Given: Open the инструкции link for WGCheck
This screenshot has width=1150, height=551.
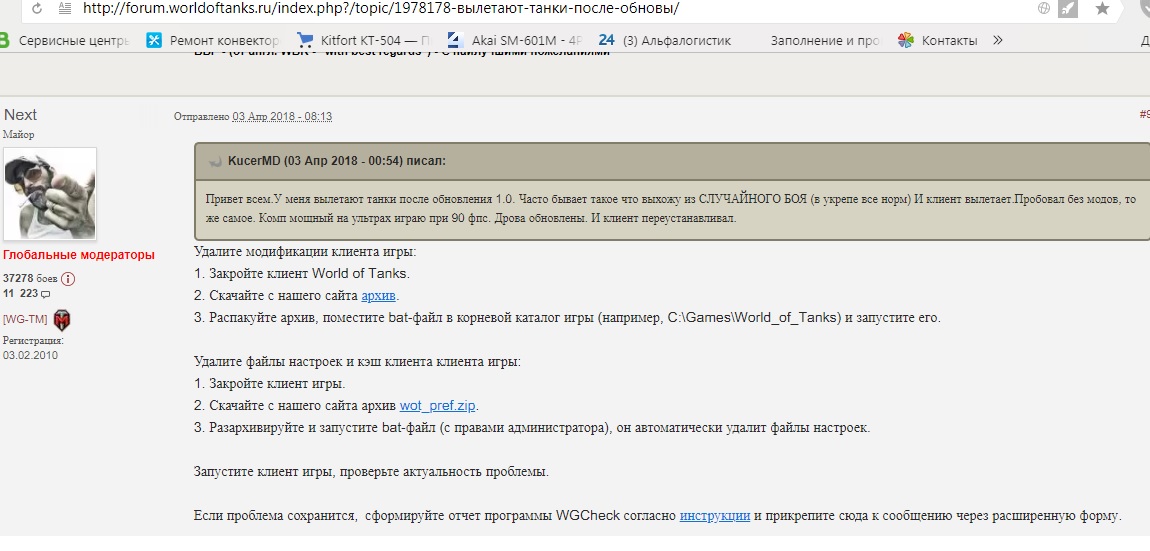Looking at the screenshot, I should pos(715,516).
